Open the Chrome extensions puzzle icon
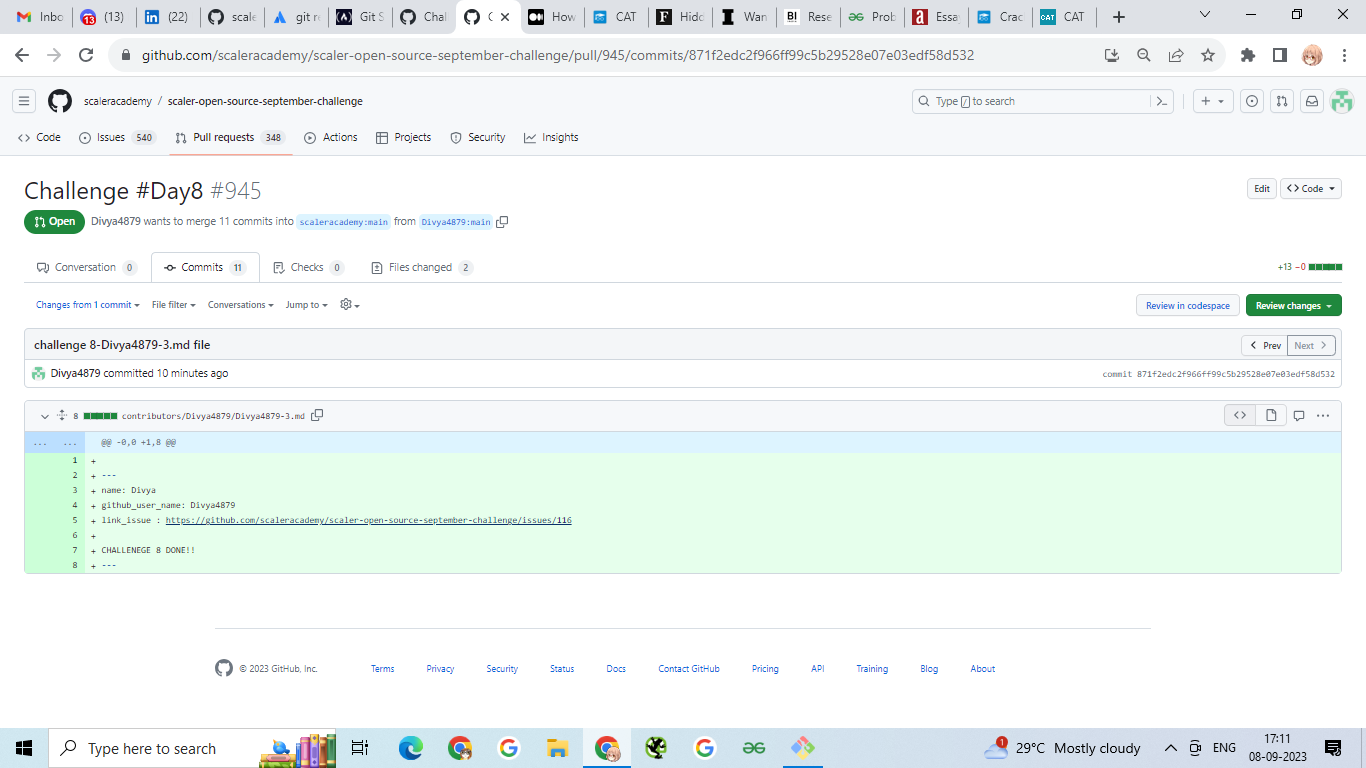Screen dimensions: 1366x768 [x=1247, y=57]
